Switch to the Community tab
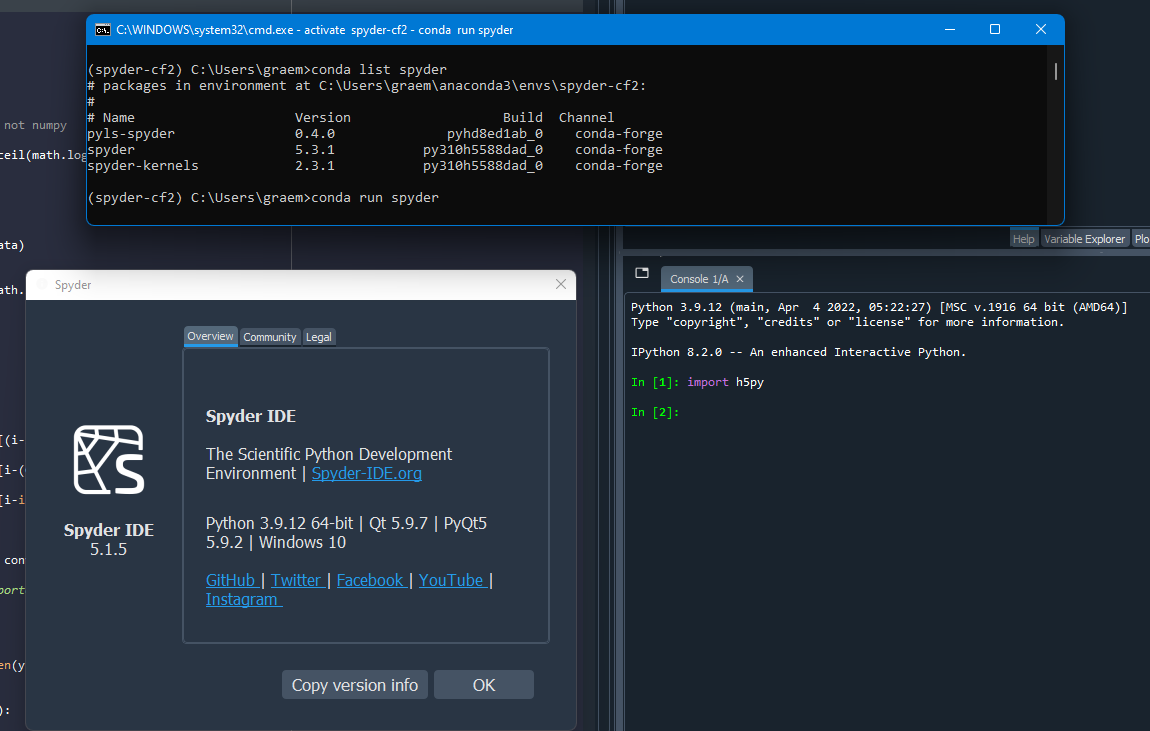The height and width of the screenshot is (731, 1150). pos(269,336)
